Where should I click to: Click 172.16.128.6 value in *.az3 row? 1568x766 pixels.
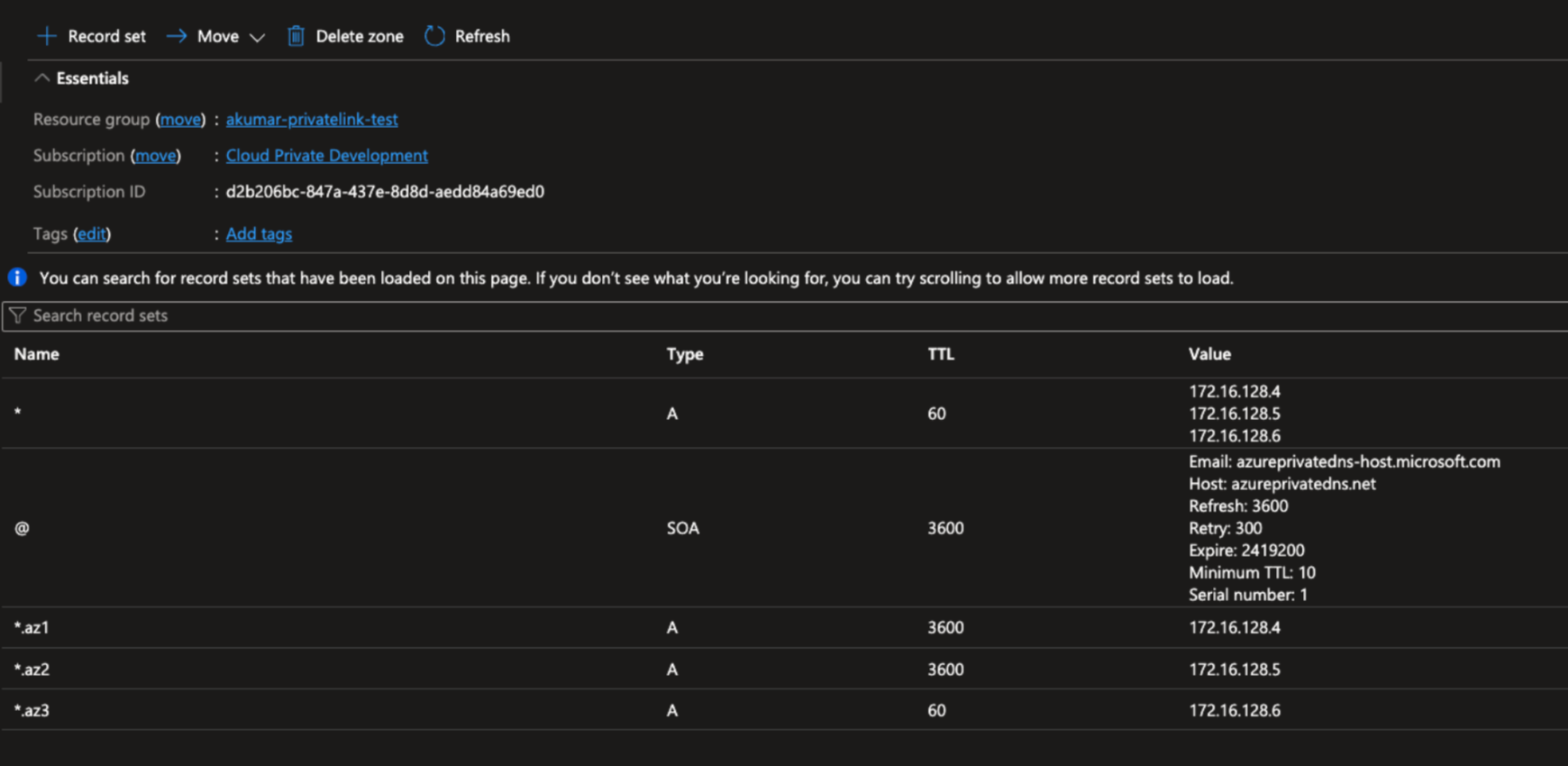click(x=1235, y=710)
